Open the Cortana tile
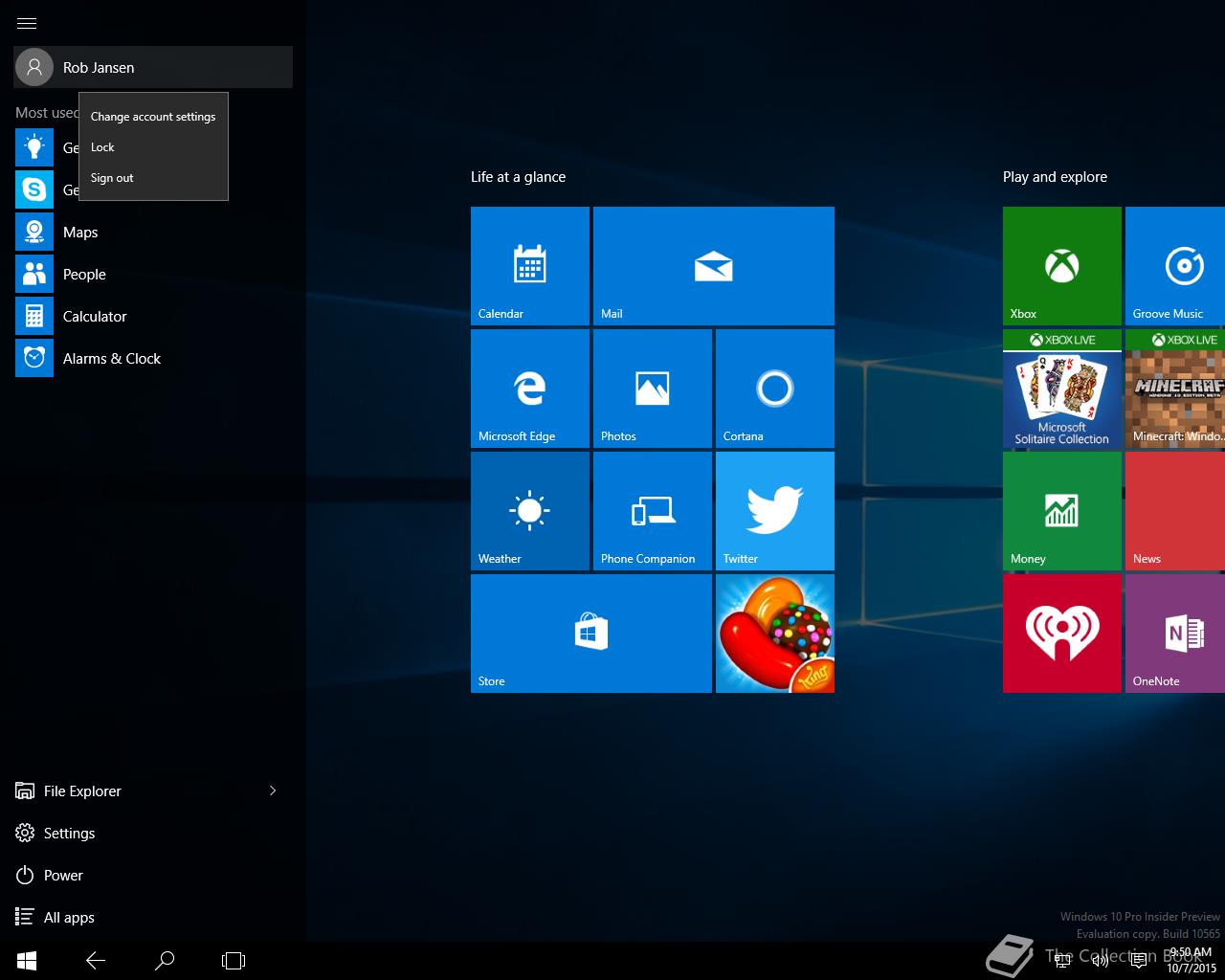This screenshot has height=980, width=1225. pyautogui.click(x=775, y=389)
